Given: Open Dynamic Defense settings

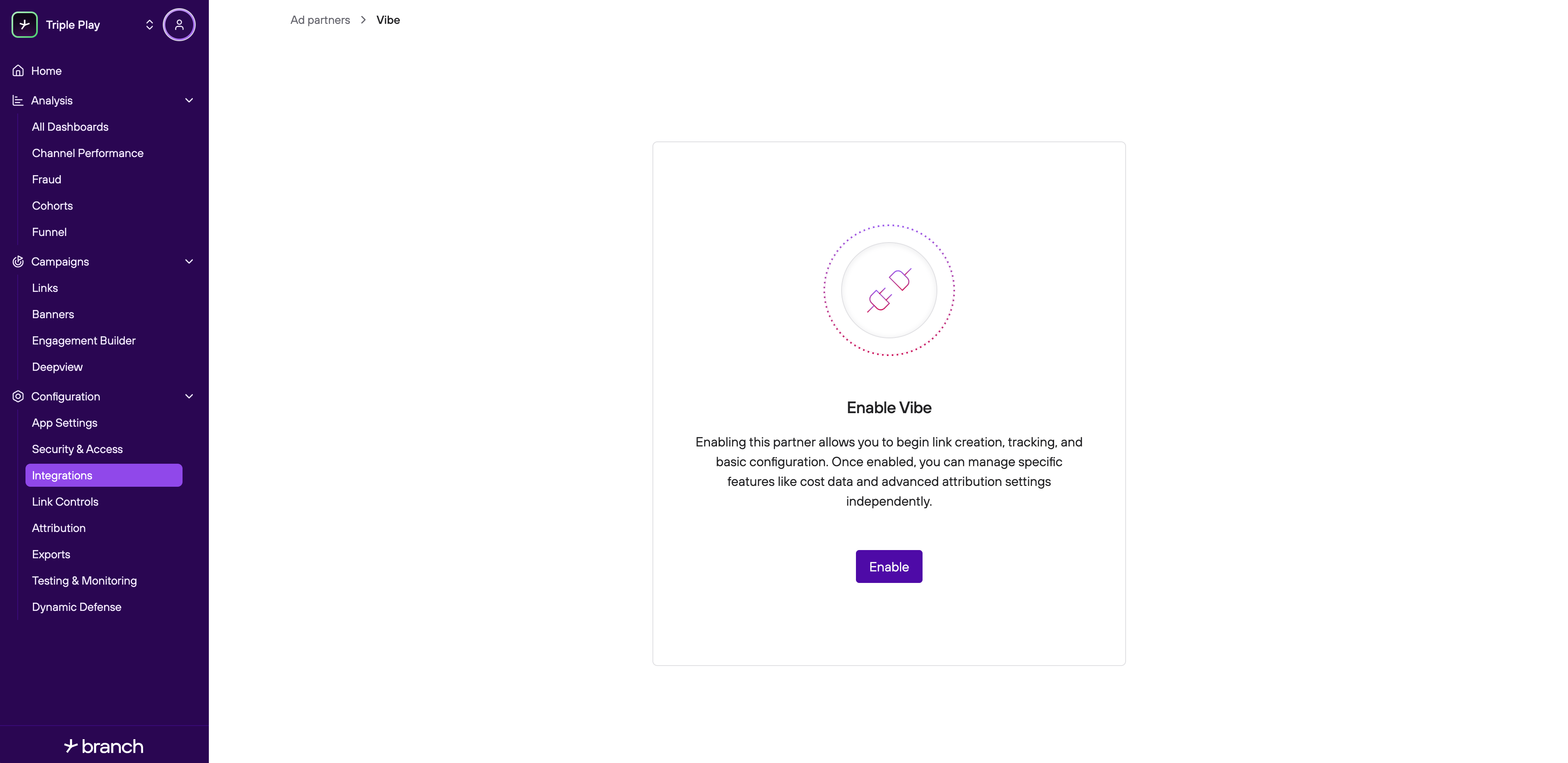Looking at the screenshot, I should point(77,607).
